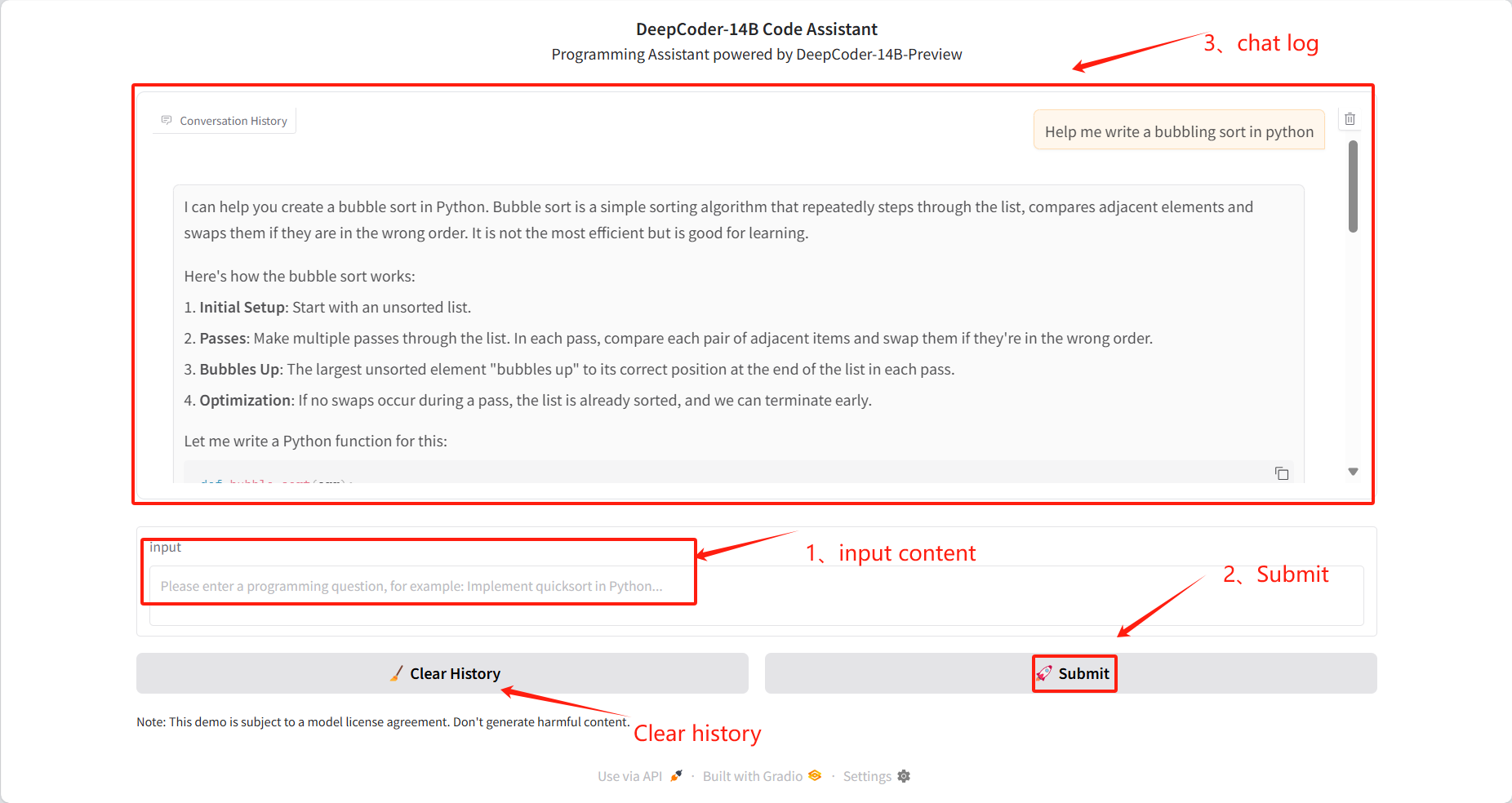The width and height of the screenshot is (1512, 803).
Task: Click the chat log scroll-down arrow
Action: click(1353, 472)
